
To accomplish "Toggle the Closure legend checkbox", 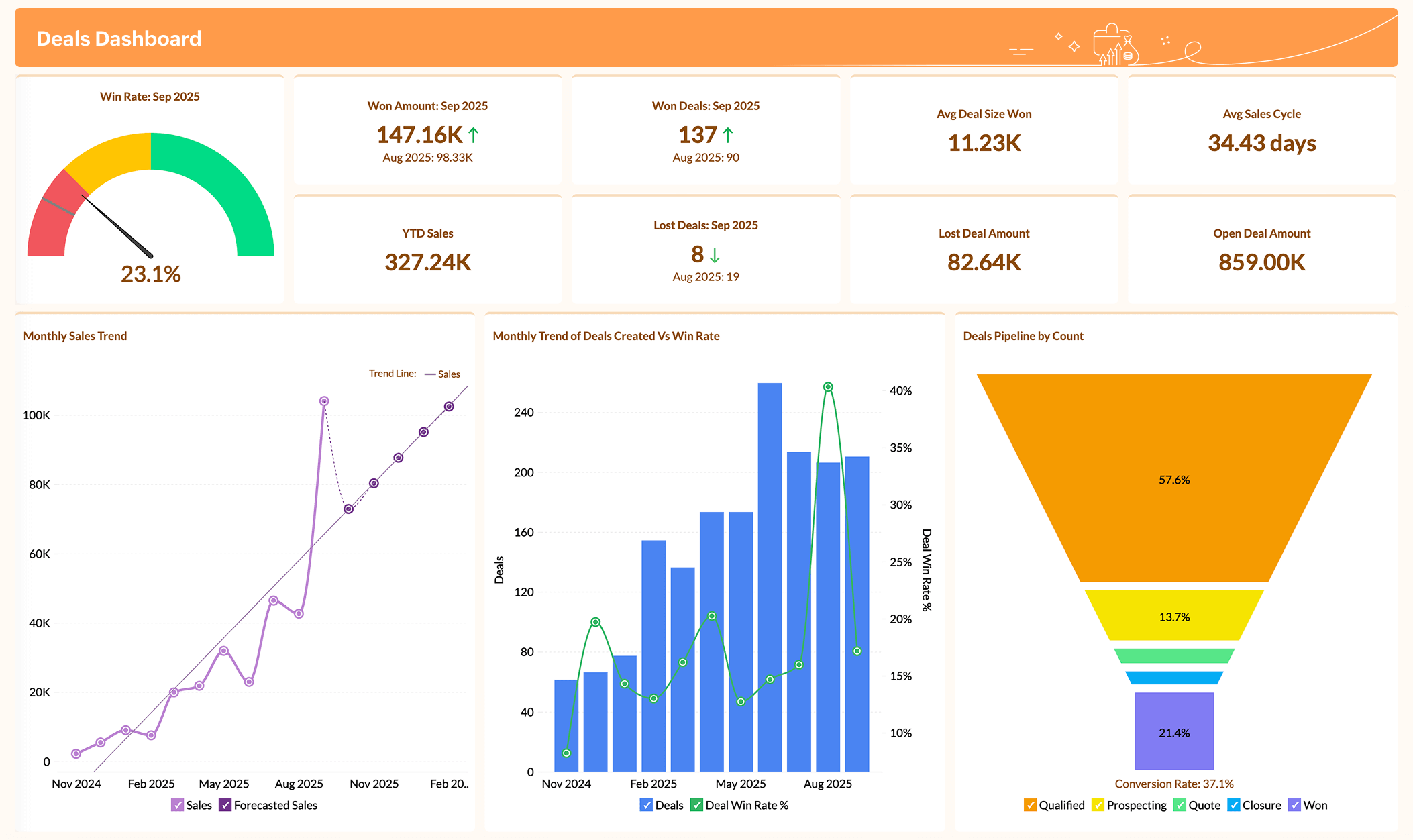I will pyautogui.click(x=1235, y=805).
